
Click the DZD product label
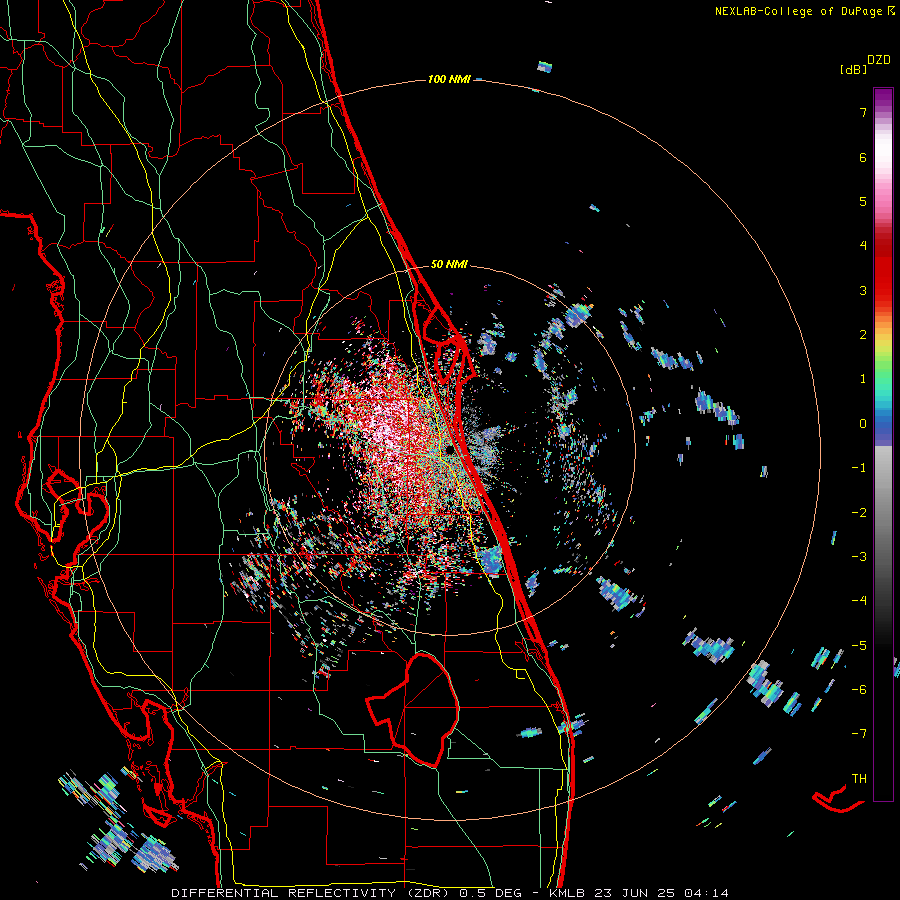tap(879, 60)
